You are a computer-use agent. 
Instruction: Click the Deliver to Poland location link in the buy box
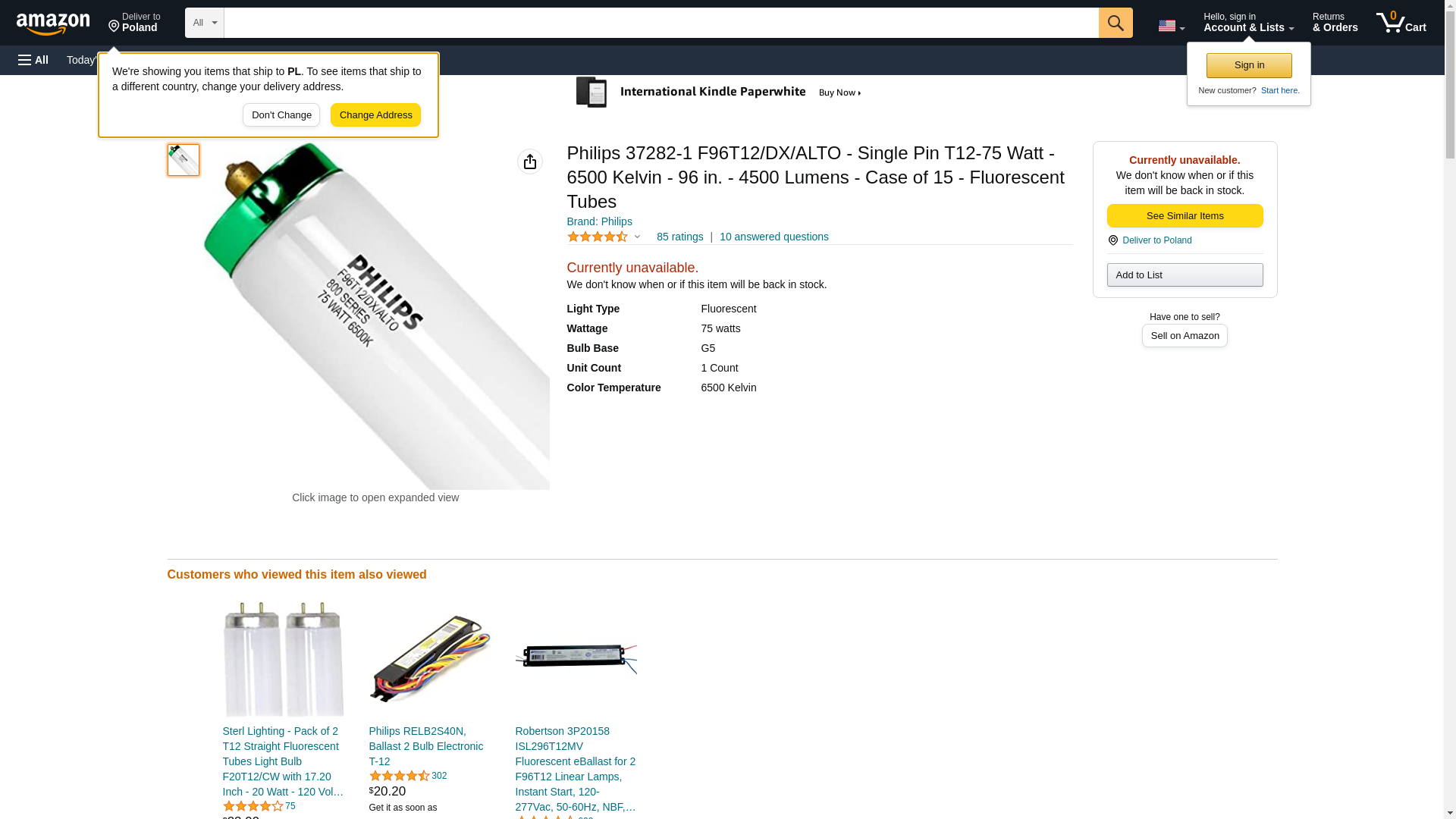click(x=1156, y=240)
